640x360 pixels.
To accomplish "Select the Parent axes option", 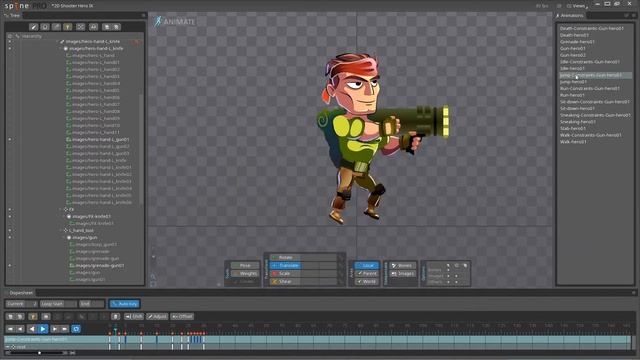I will coord(367,273).
